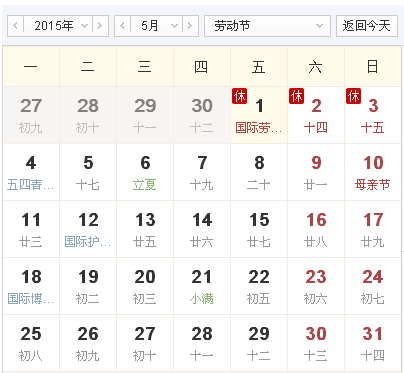Open the 5月 month dropdown
Viewport: 404px width, 373px height.
click(x=157, y=26)
